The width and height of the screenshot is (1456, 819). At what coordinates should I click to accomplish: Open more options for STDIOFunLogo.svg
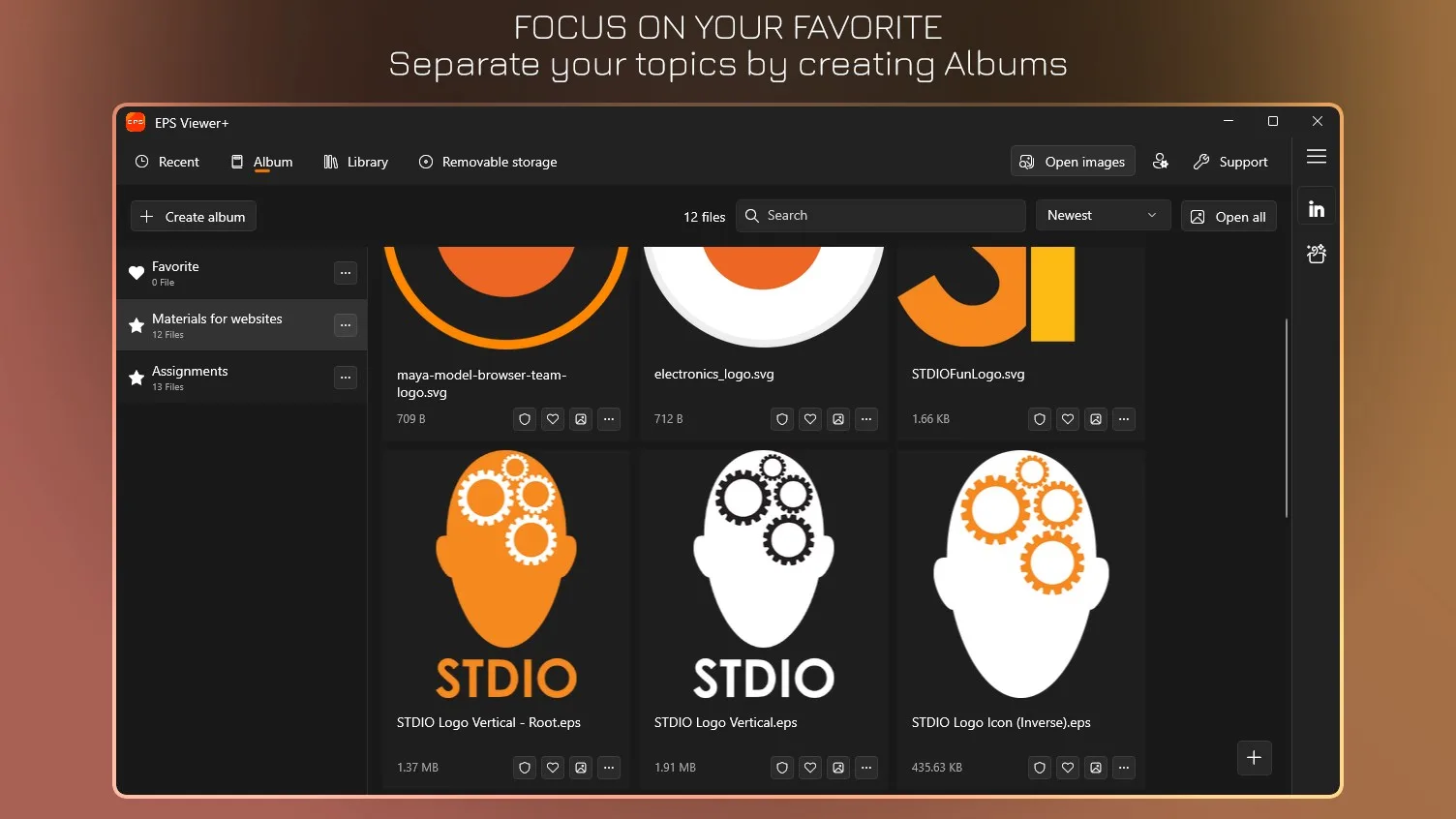1124,419
